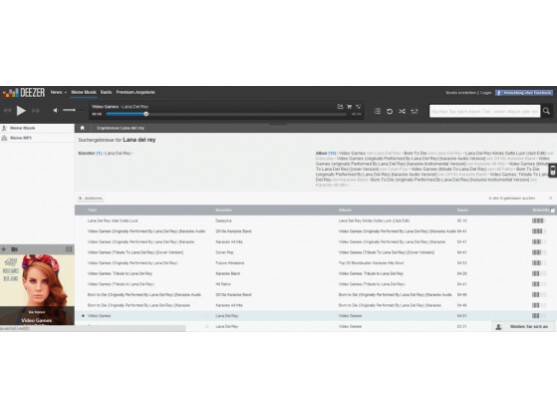Click the magnifier search button
Image resolution: width=557 pixels, height=418 pixels.
pyautogui.click(x=546, y=111)
